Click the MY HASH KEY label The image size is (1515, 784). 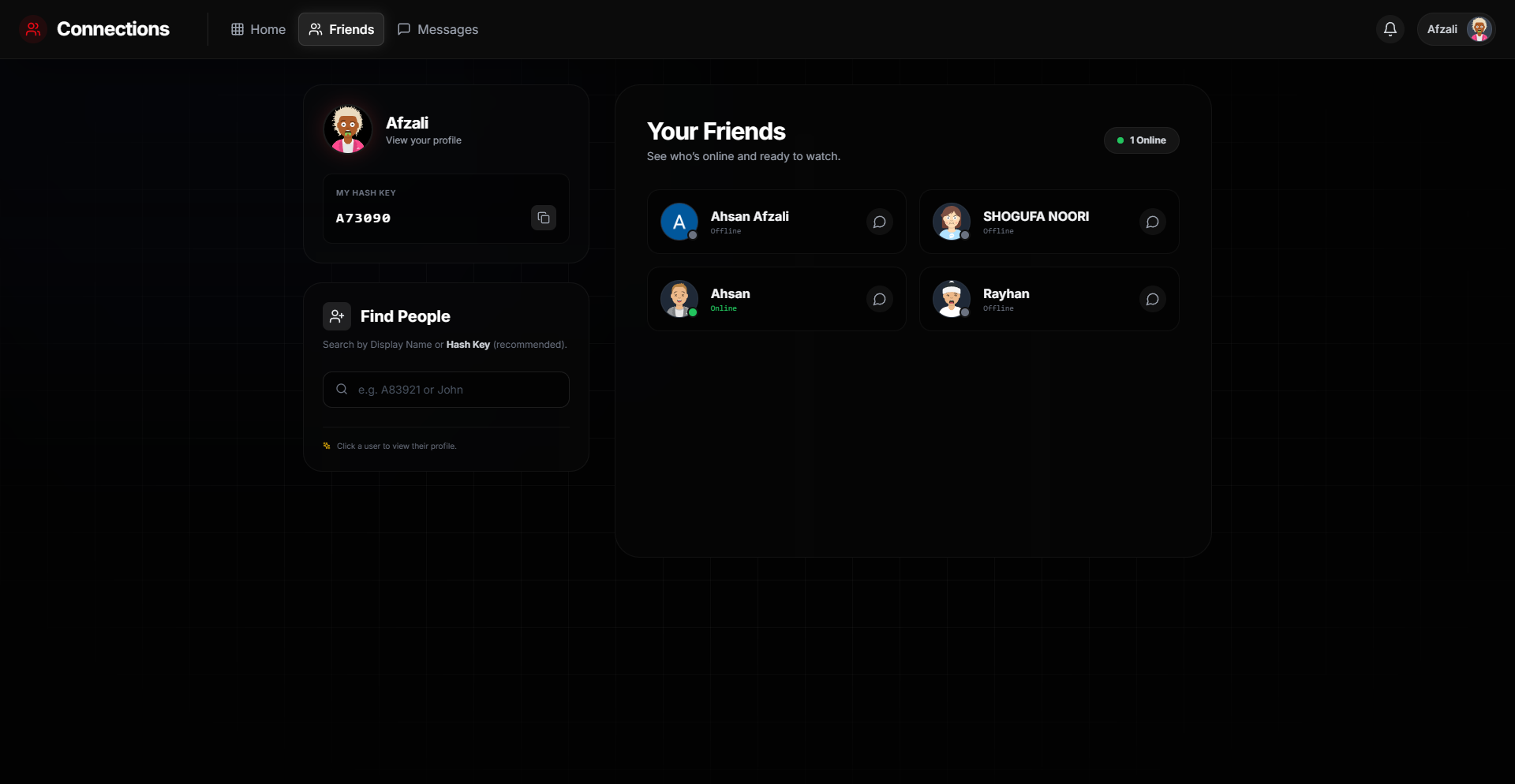tap(366, 192)
